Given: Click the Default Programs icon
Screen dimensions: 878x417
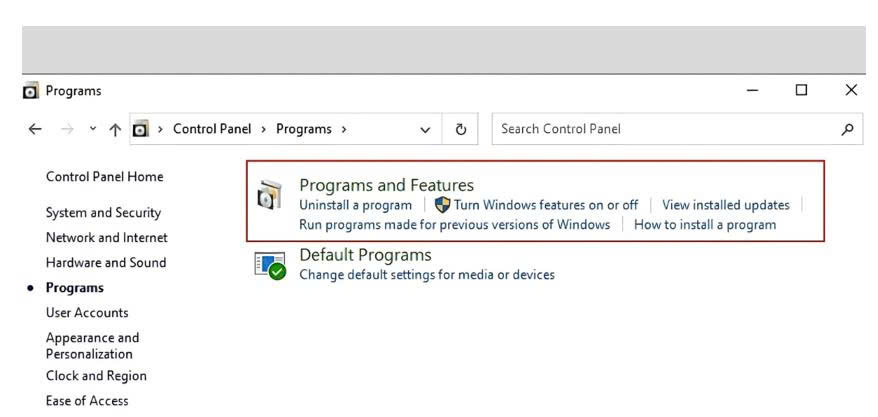Looking at the screenshot, I should [270, 265].
